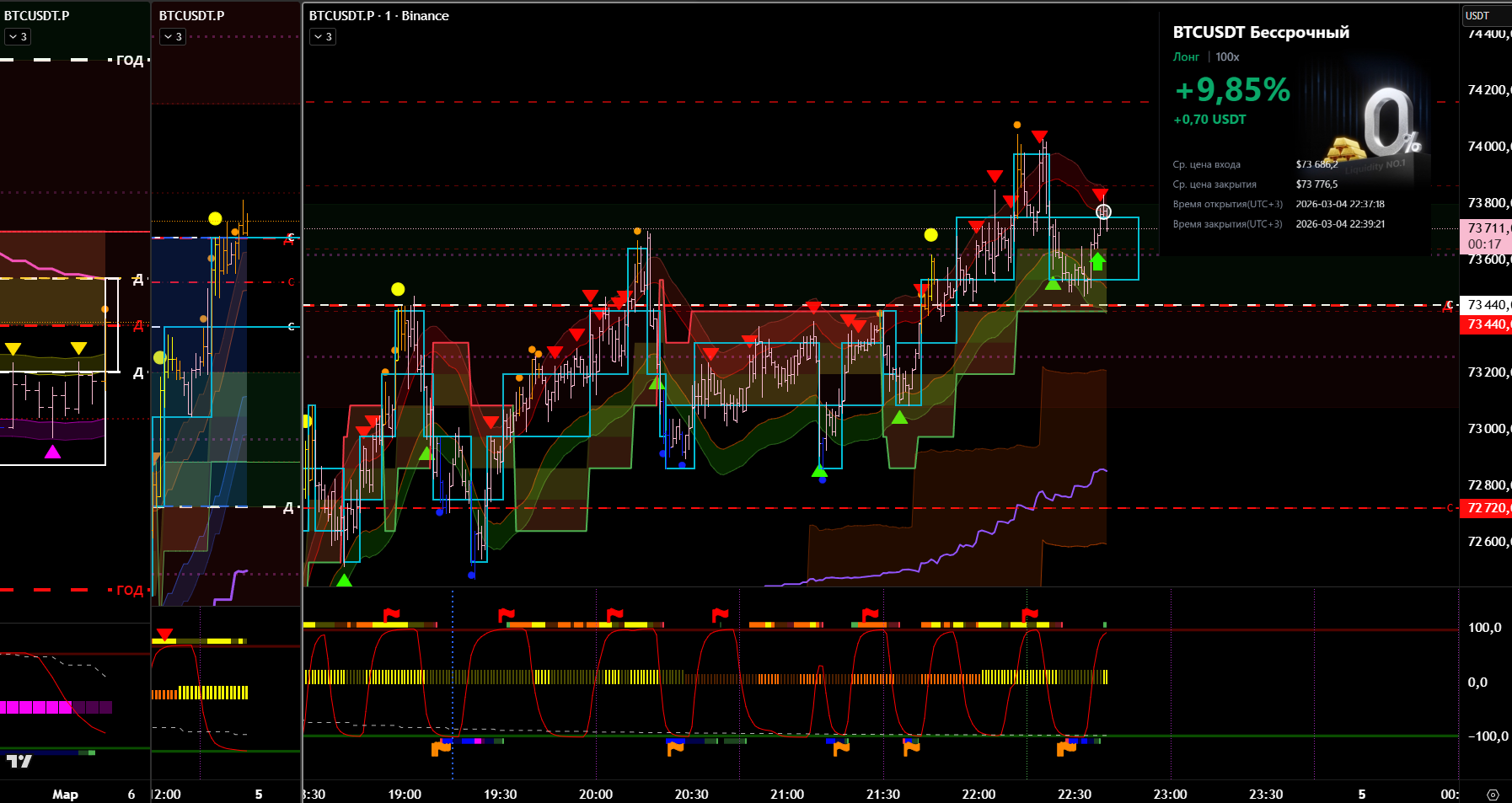1512x803 pixels.
Task: Expand the indicator legend in the Binance chart
Action: (x=323, y=37)
